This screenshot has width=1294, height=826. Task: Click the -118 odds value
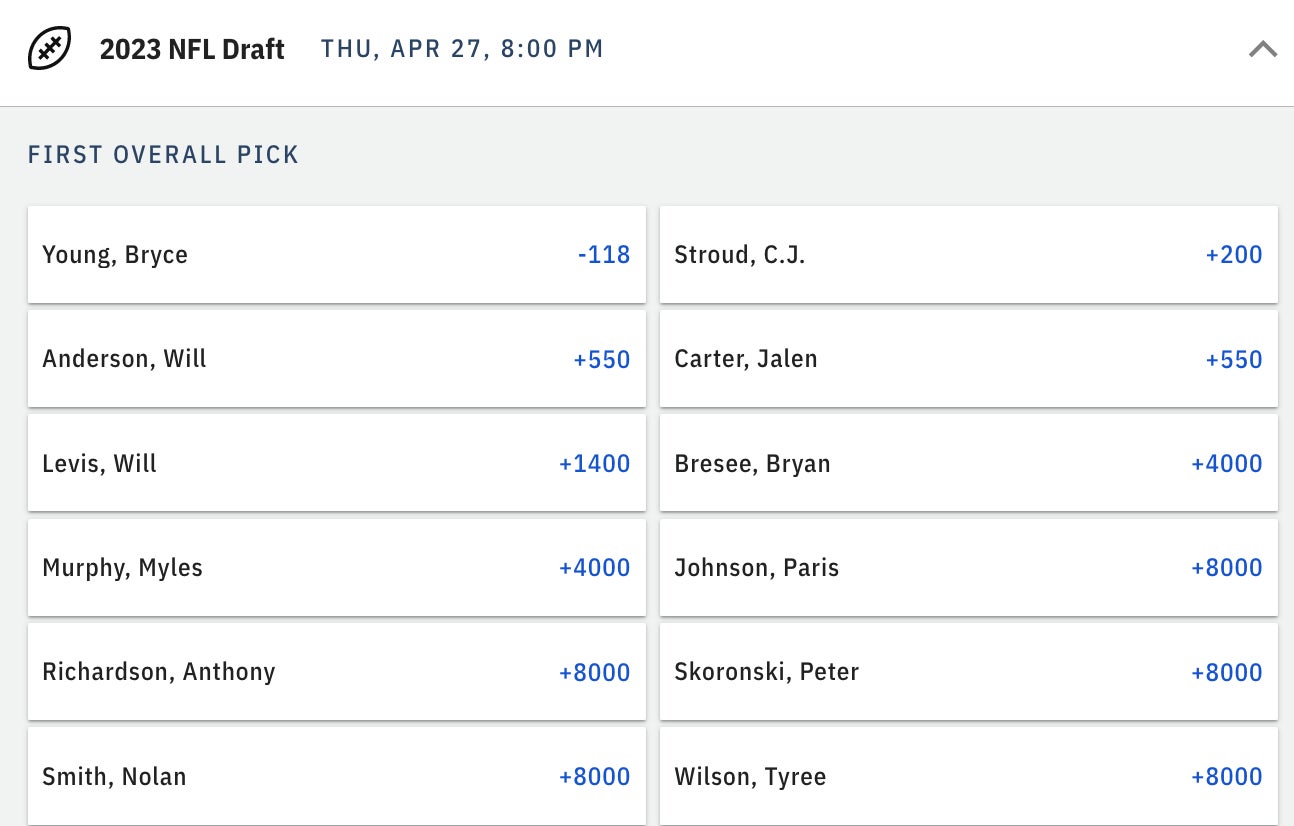coord(604,255)
